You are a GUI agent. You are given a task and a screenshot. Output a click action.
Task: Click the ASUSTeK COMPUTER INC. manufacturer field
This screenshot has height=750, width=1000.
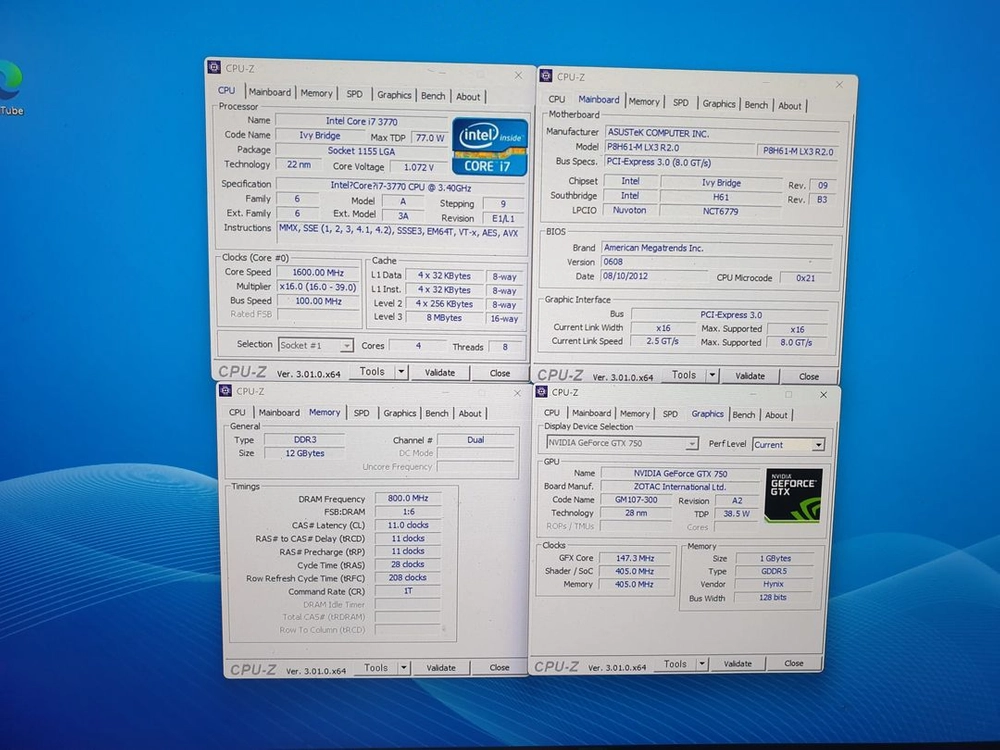[721, 134]
